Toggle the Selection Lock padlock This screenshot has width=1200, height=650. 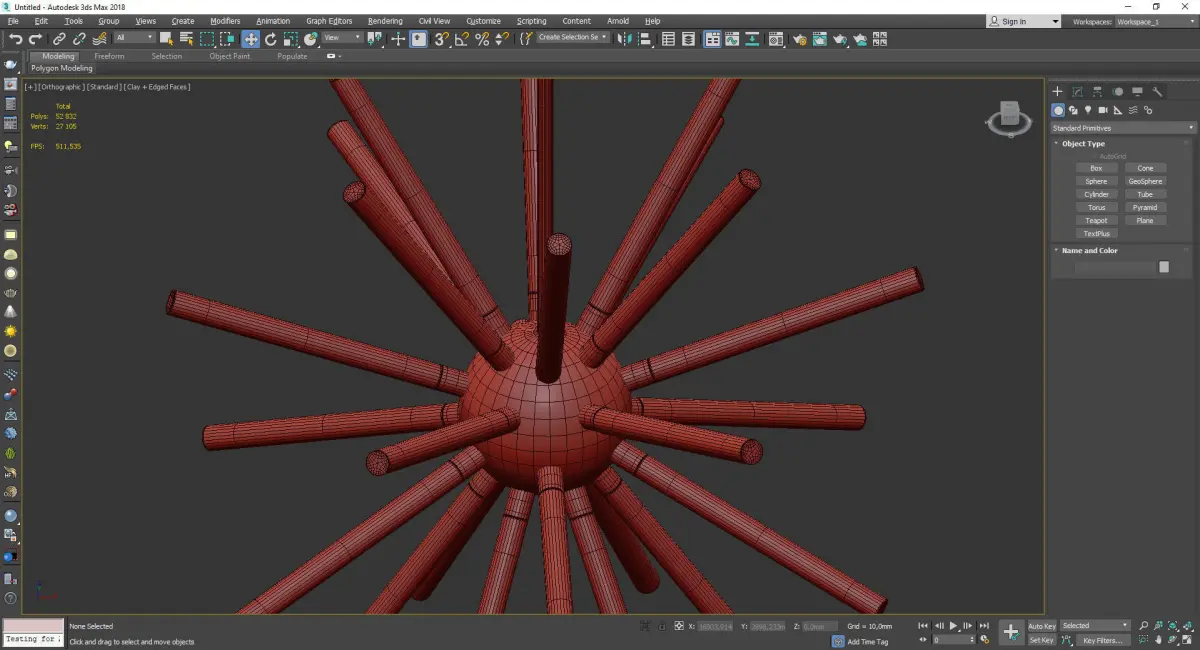[662, 626]
